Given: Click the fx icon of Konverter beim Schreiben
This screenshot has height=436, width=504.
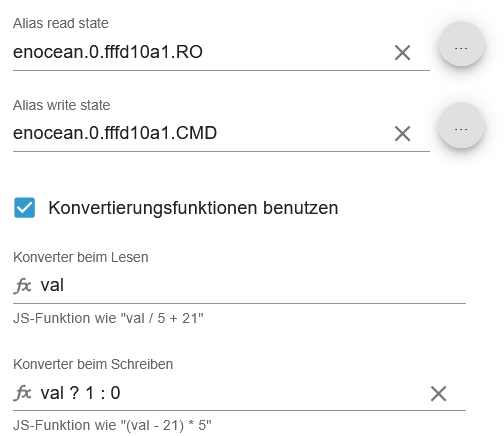Looking at the screenshot, I should [x=22, y=393].
